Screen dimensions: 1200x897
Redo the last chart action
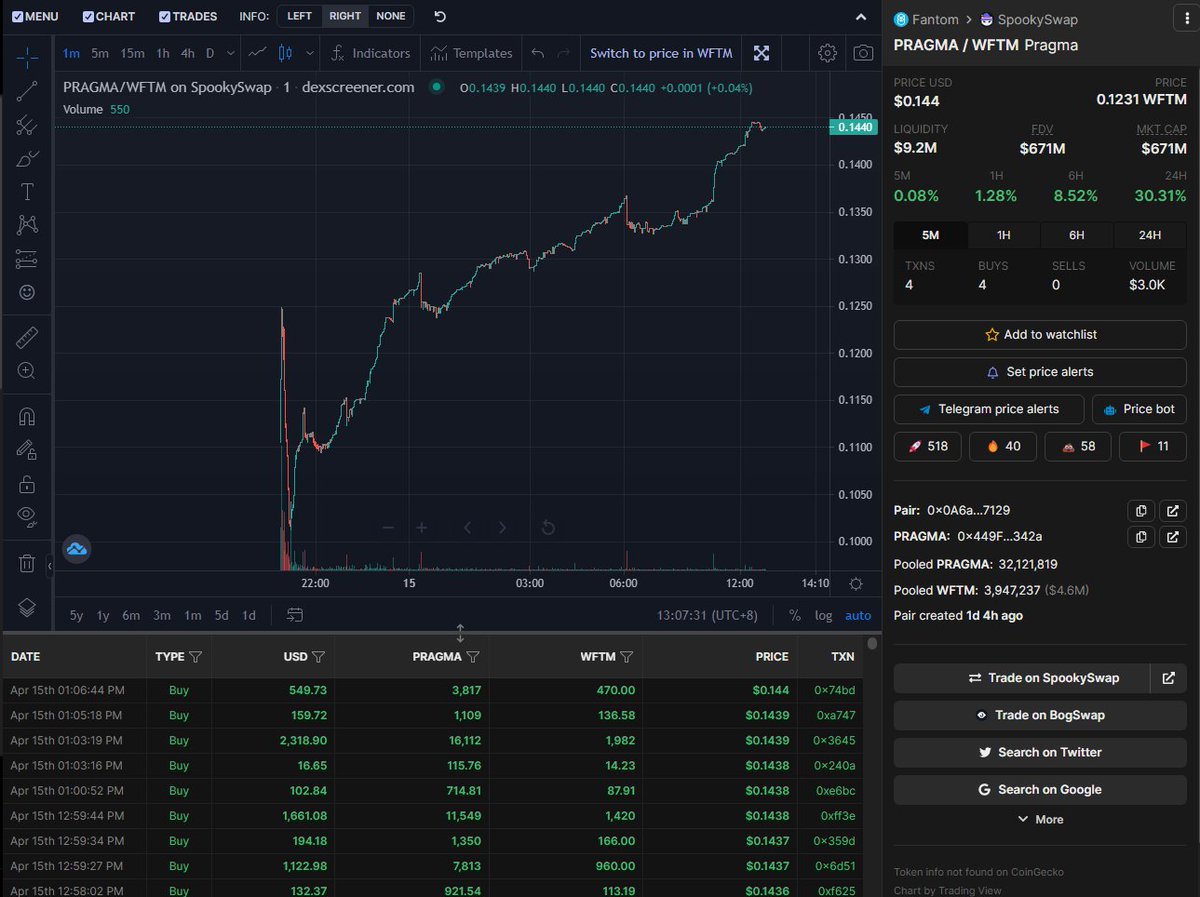pyautogui.click(x=564, y=53)
